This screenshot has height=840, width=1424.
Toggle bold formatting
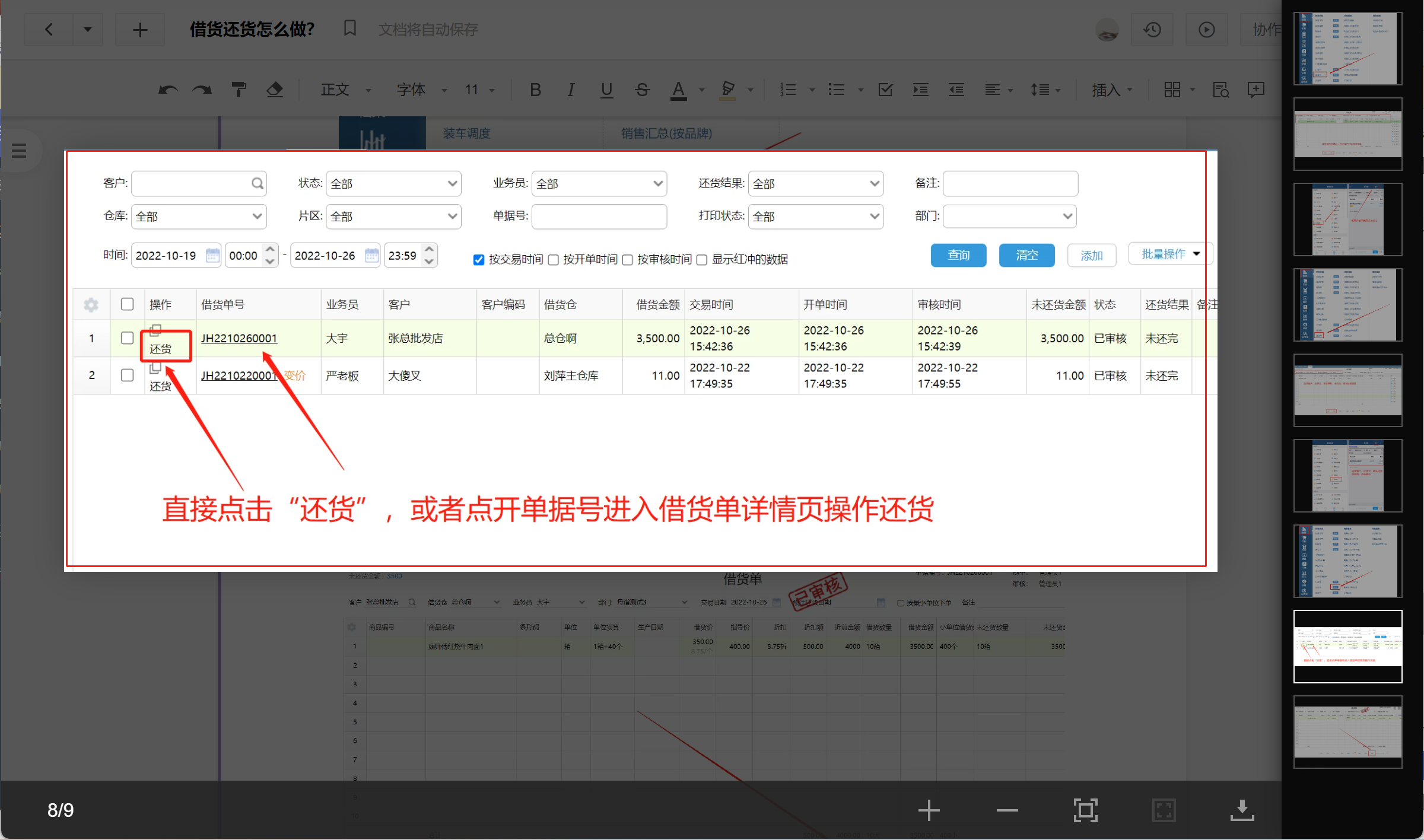(535, 90)
